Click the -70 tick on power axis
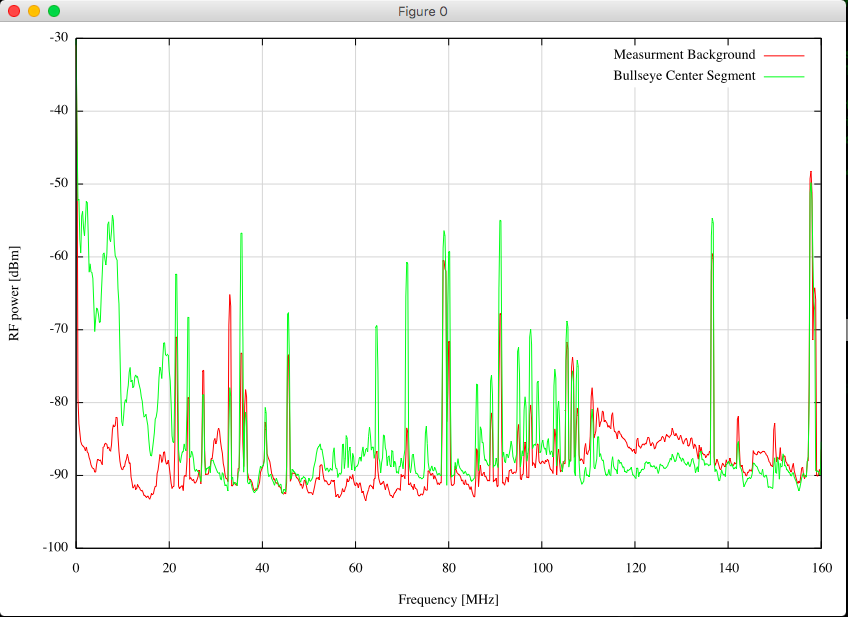This screenshot has width=848, height=617. click(58, 329)
